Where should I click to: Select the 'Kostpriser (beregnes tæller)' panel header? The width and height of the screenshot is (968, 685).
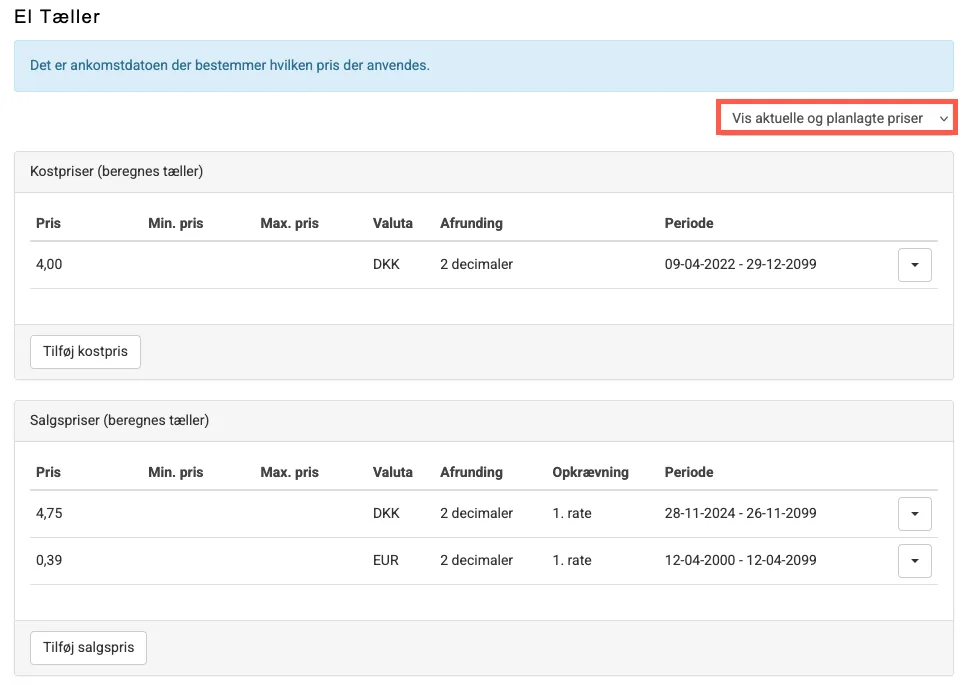(x=117, y=172)
